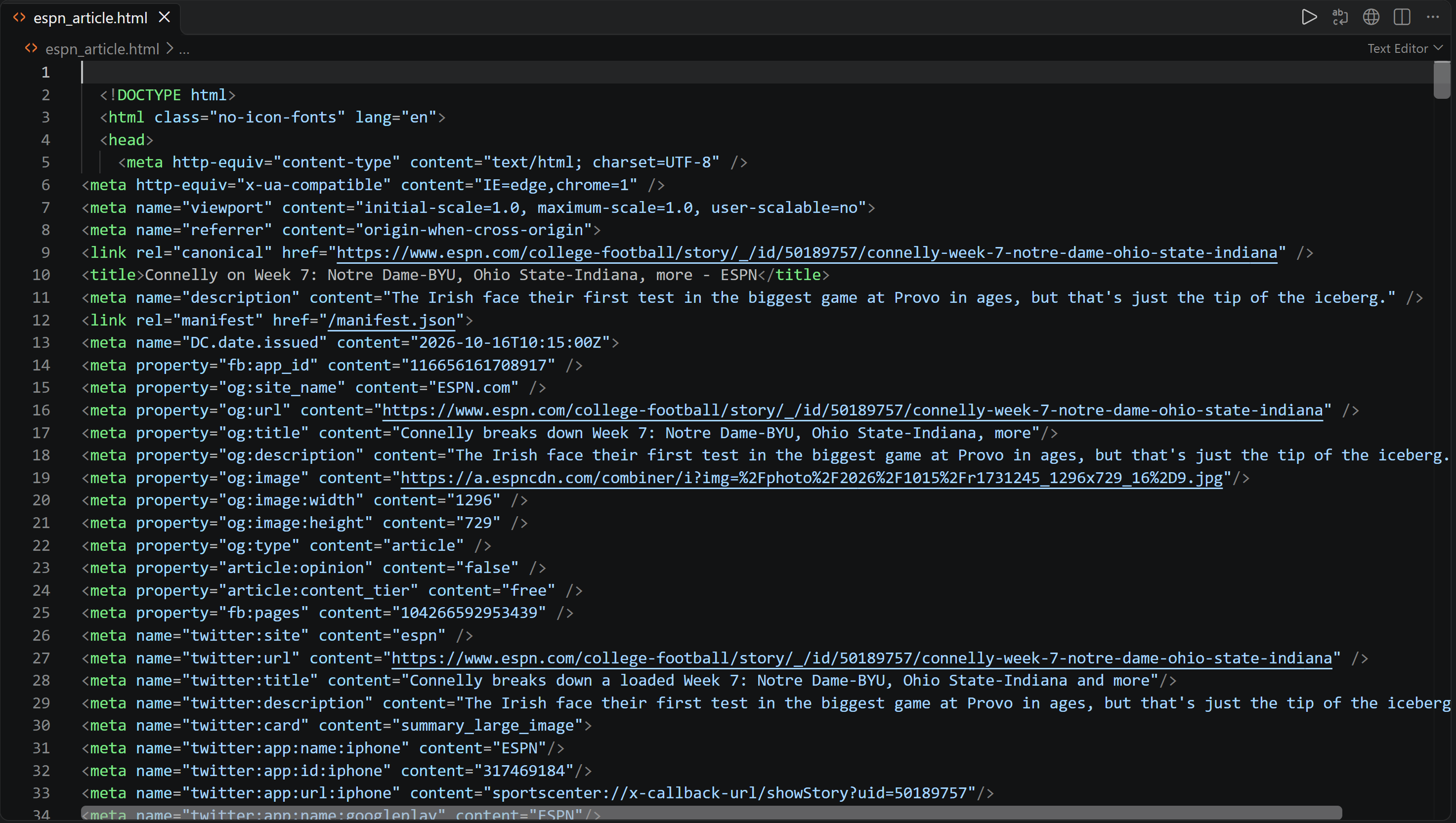Click the twitter:app:id:iphone value 317469184

click(x=524, y=771)
